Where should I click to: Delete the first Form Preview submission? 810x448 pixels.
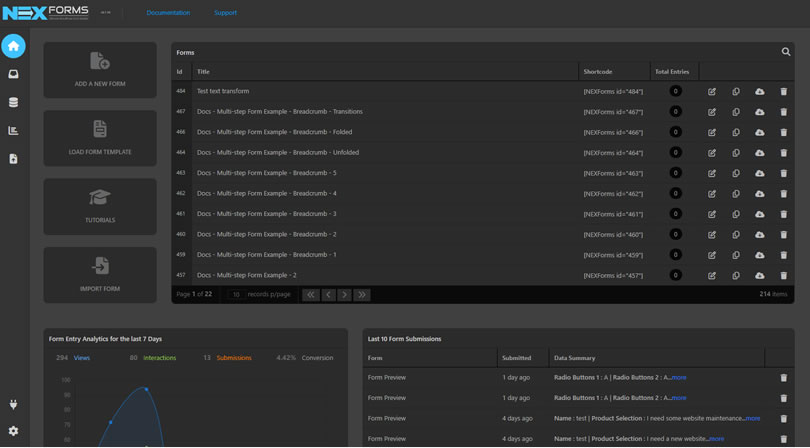(784, 378)
